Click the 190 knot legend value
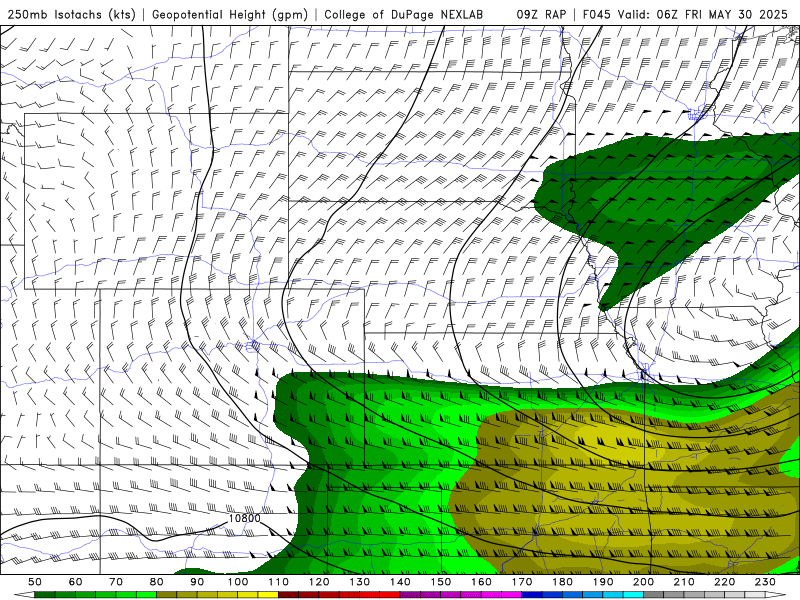Screen dimensions: 800x600 (x=603, y=582)
